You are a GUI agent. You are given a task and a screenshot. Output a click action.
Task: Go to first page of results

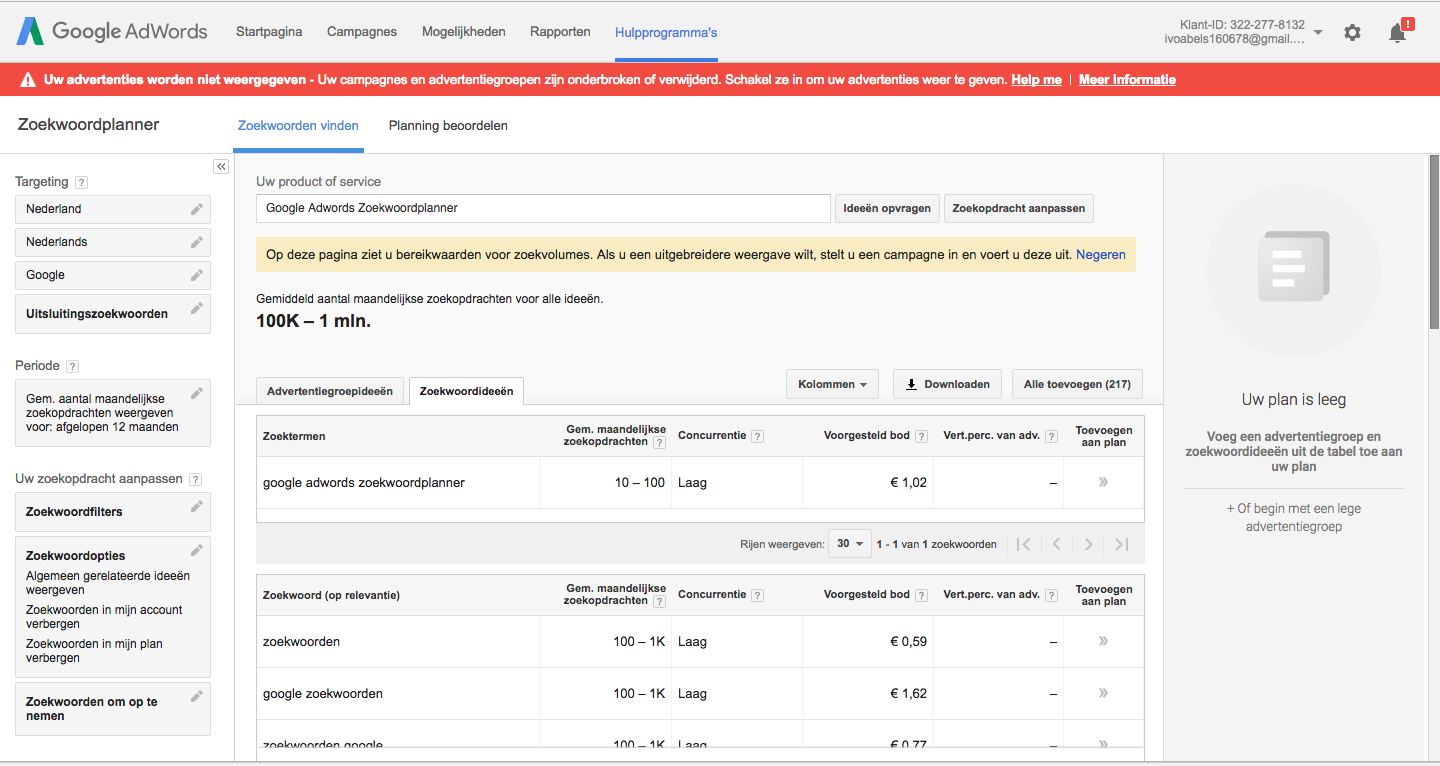(x=1022, y=544)
